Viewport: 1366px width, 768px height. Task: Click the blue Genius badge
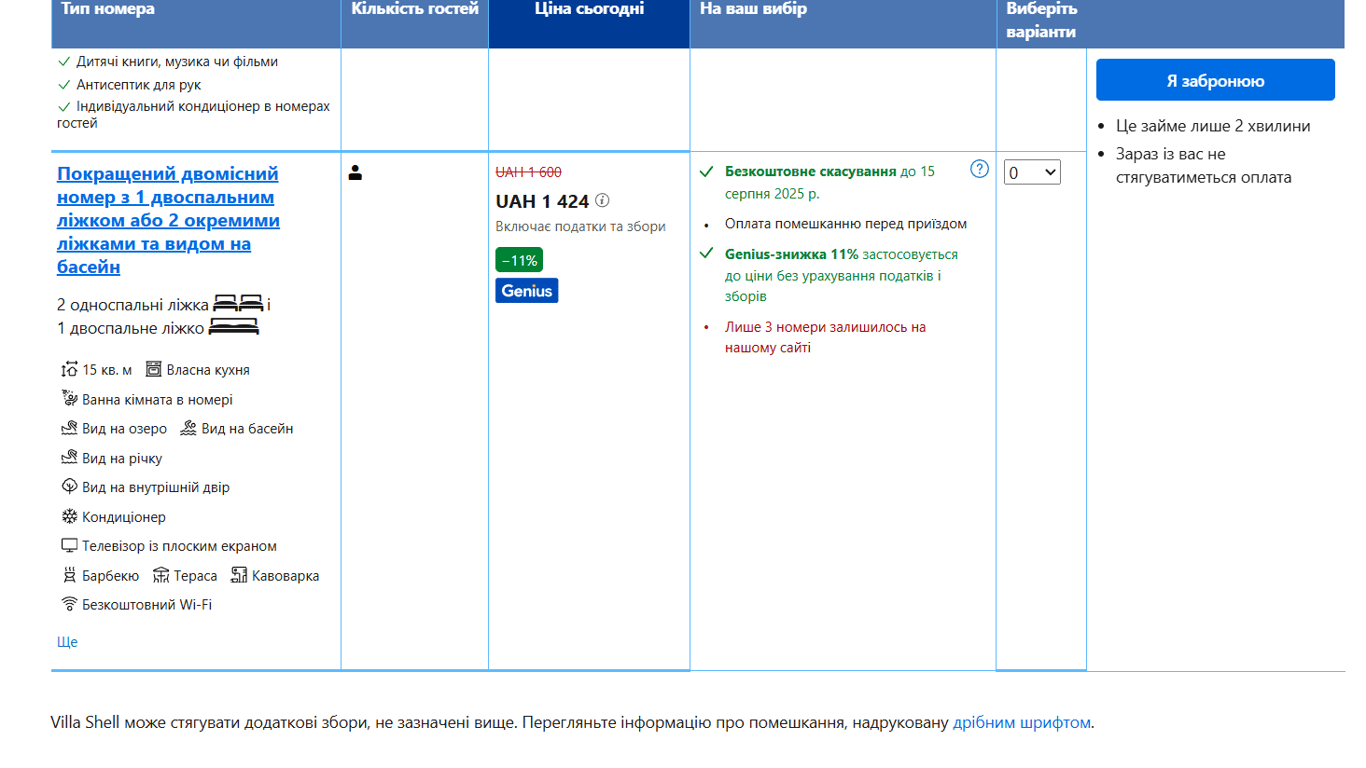tap(527, 291)
